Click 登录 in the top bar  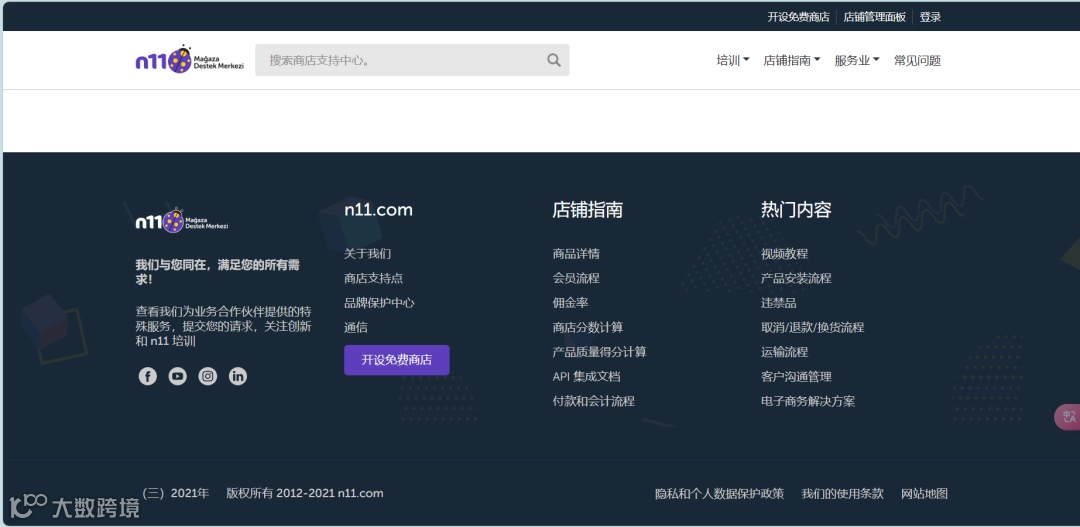[930, 17]
